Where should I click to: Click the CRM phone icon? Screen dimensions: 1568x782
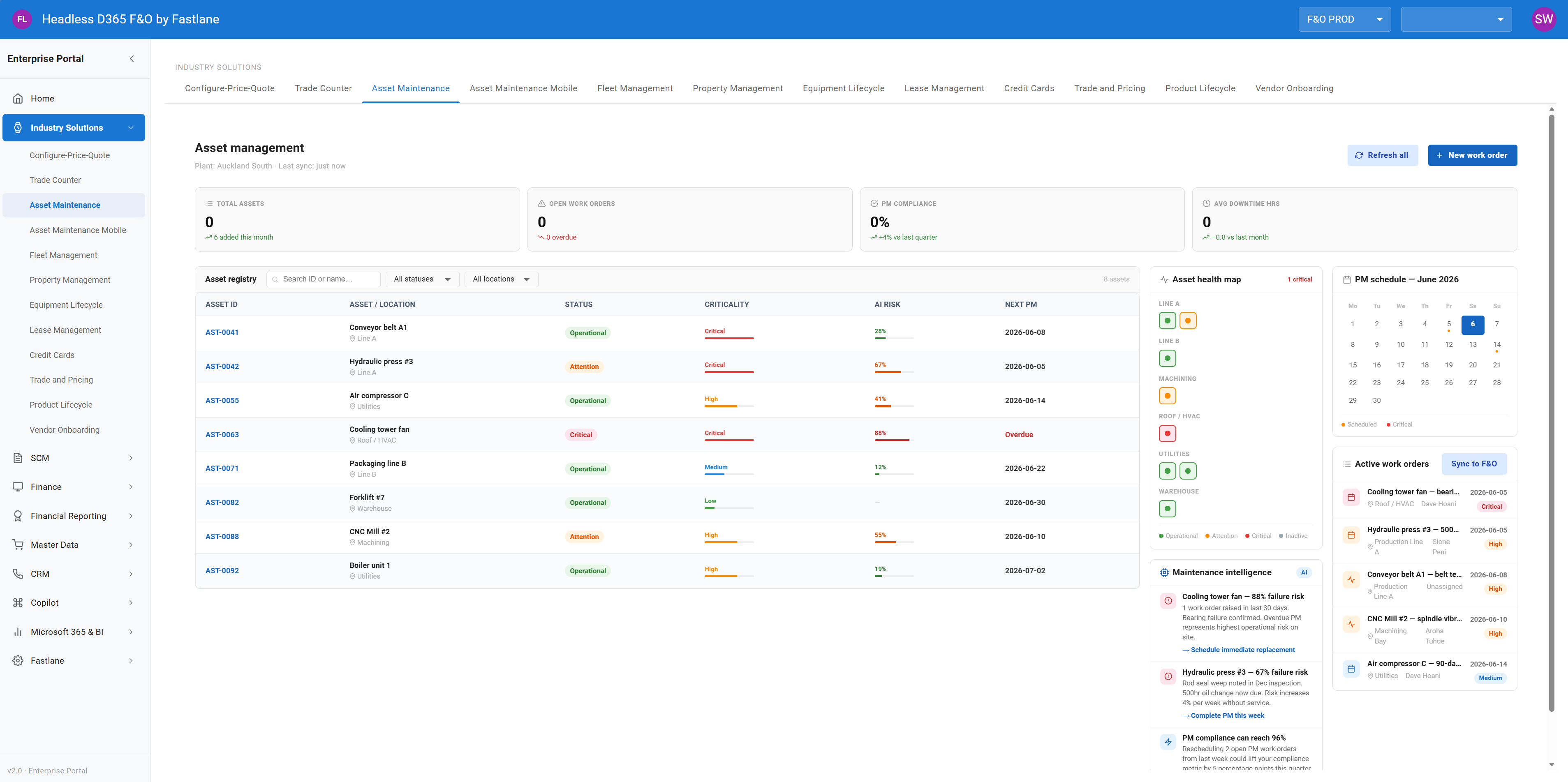18,574
